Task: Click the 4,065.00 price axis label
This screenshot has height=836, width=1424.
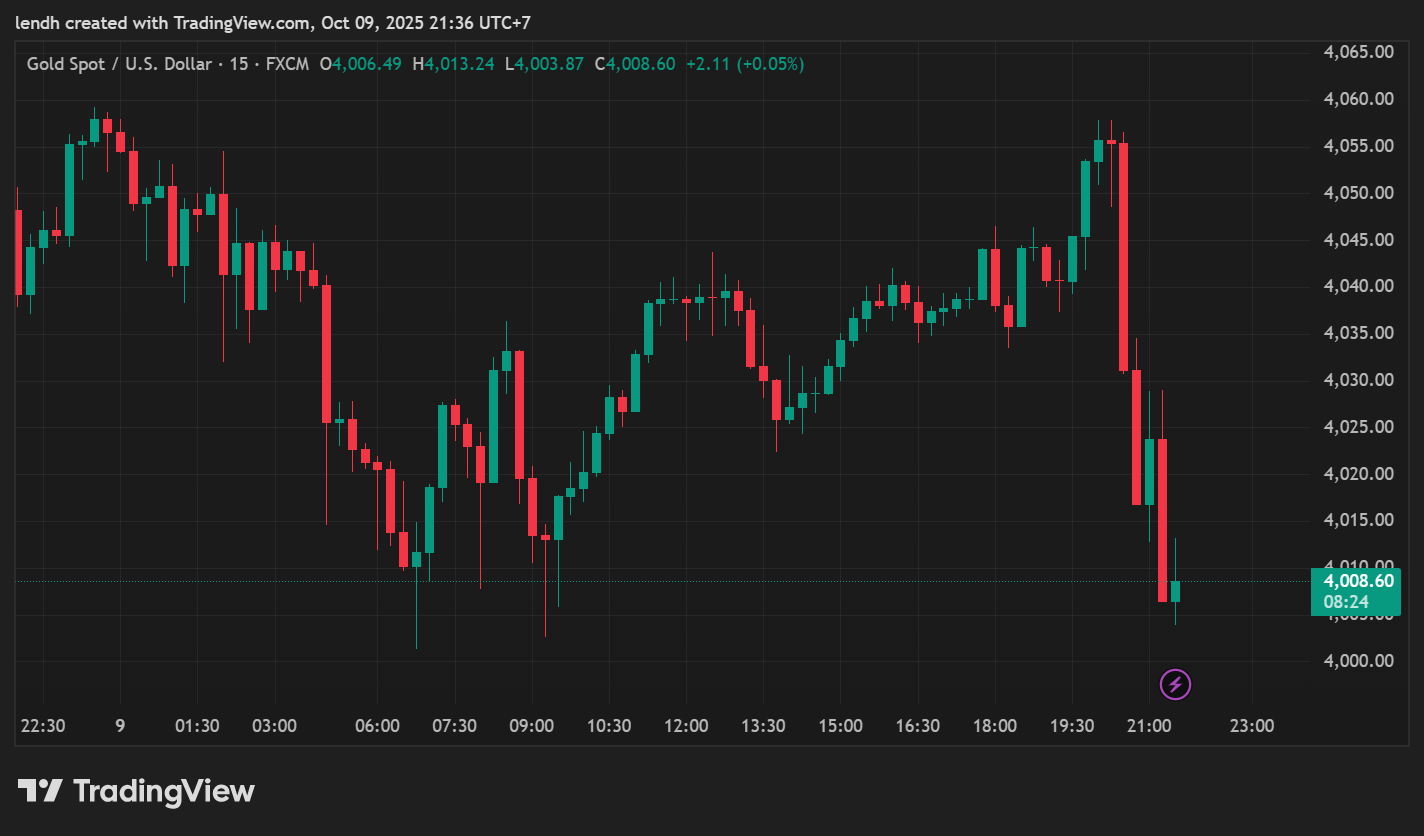Action: 1358,52
